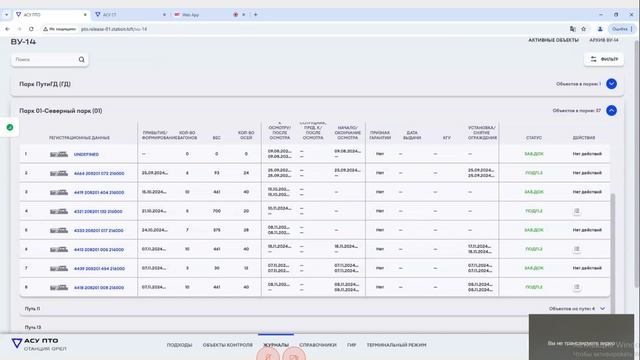Click train icon beside 4418 208201 008 216000
Viewport: 640px width, 360px height.
[59, 287]
